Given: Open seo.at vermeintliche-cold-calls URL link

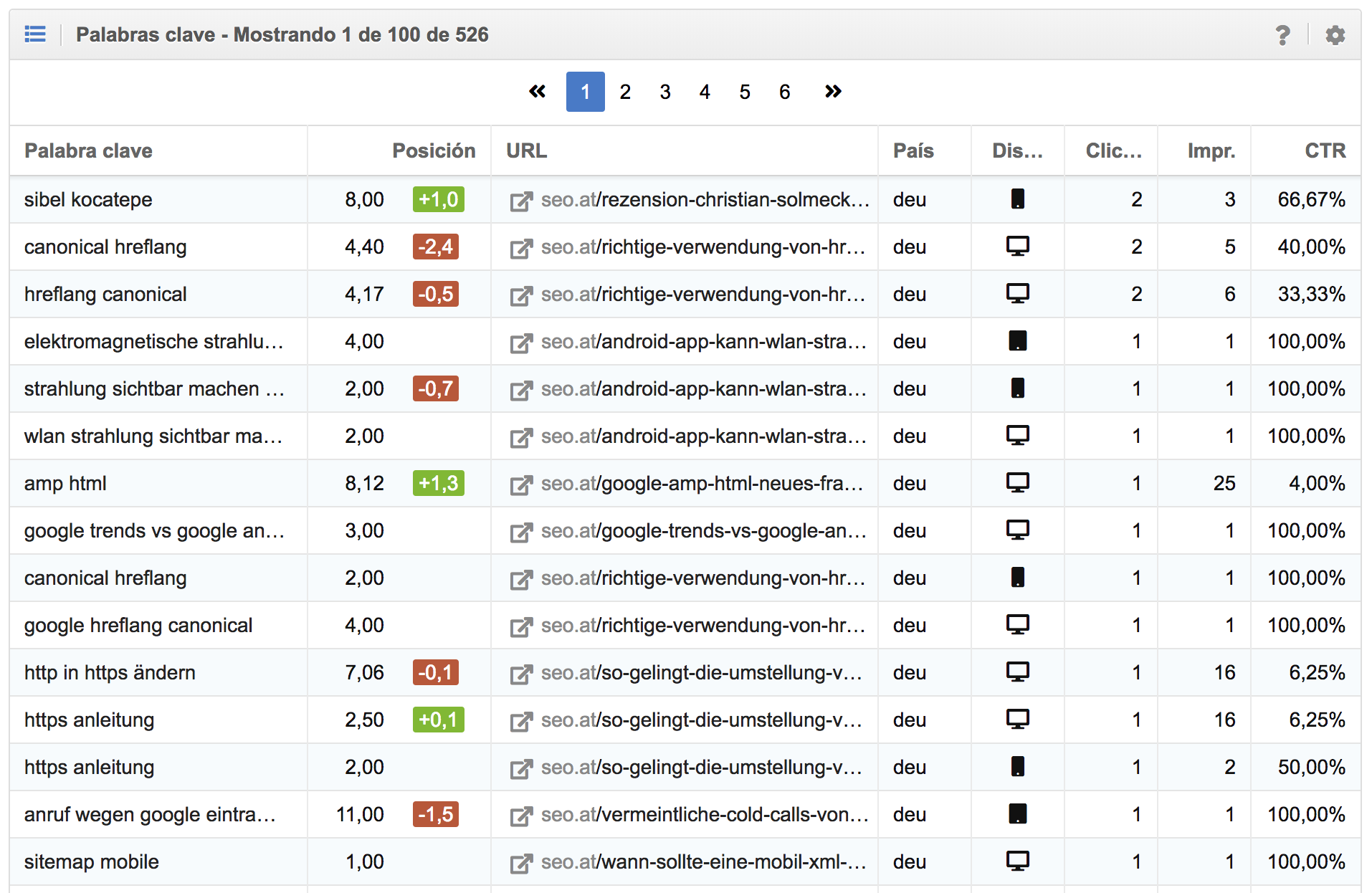Looking at the screenshot, I should click(704, 815).
